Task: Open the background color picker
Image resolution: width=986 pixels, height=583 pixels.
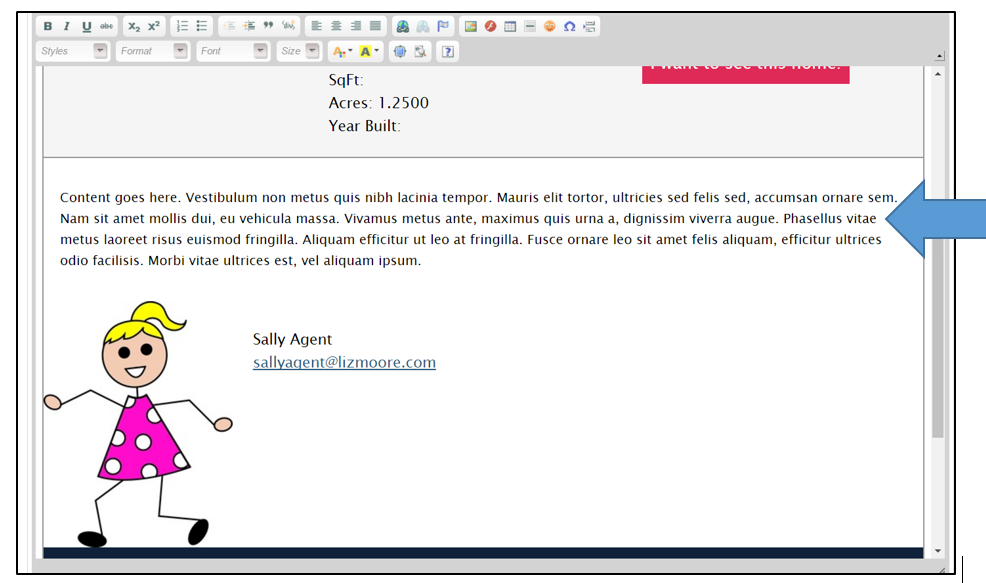Action: click(x=369, y=51)
